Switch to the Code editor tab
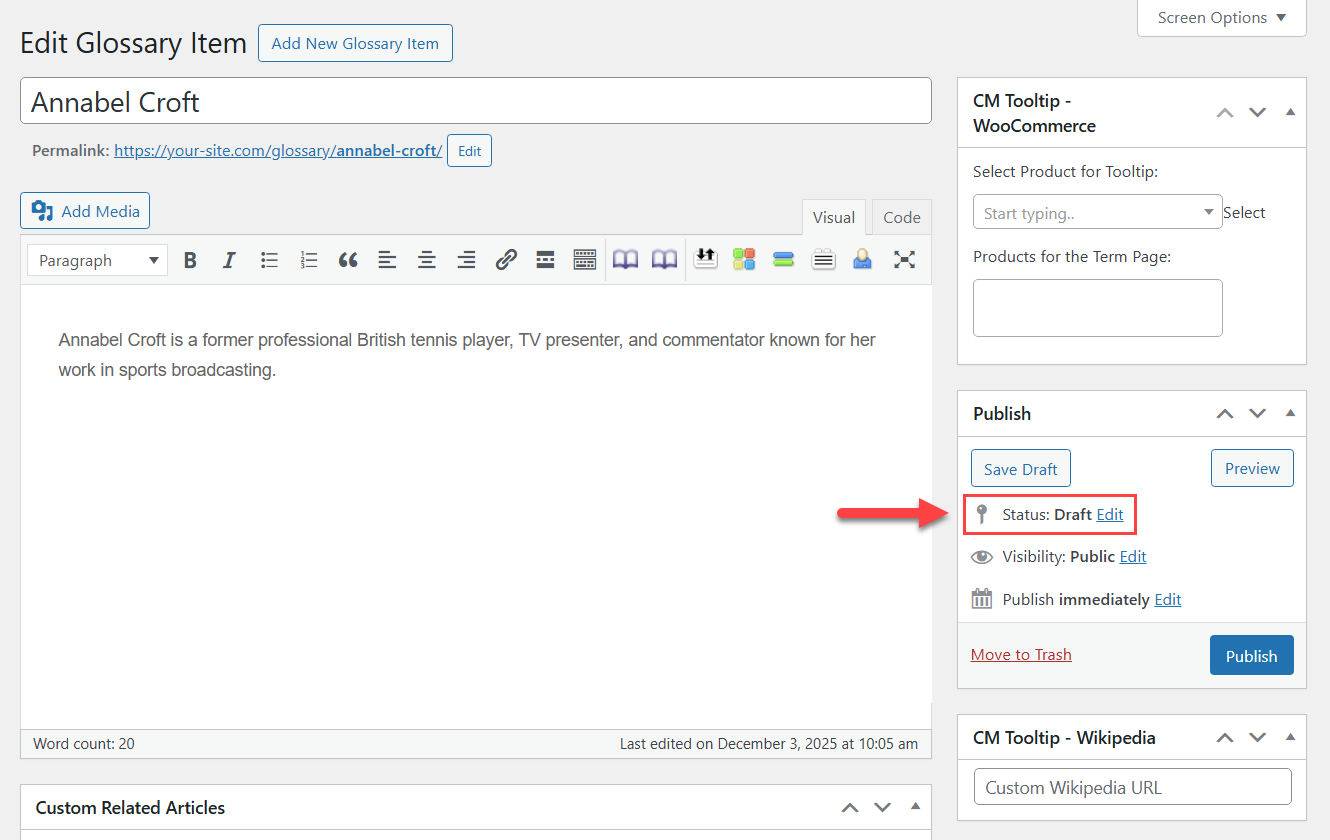The height and width of the screenshot is (840, 1330). click(x=900, y=217)
